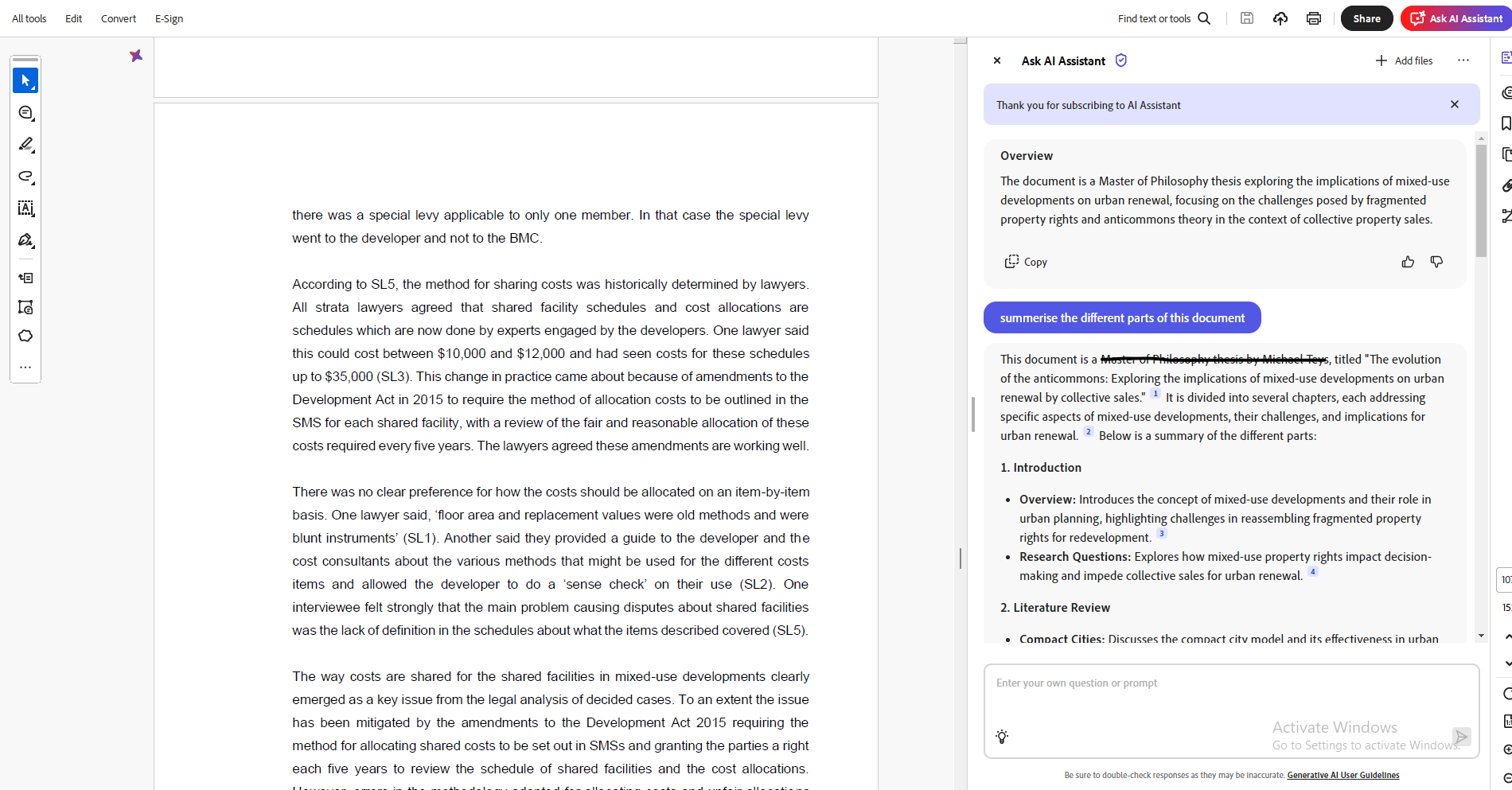Screen dimensions: 1512x790
Task: Click the Share button
Action: tap(1366, 18)
